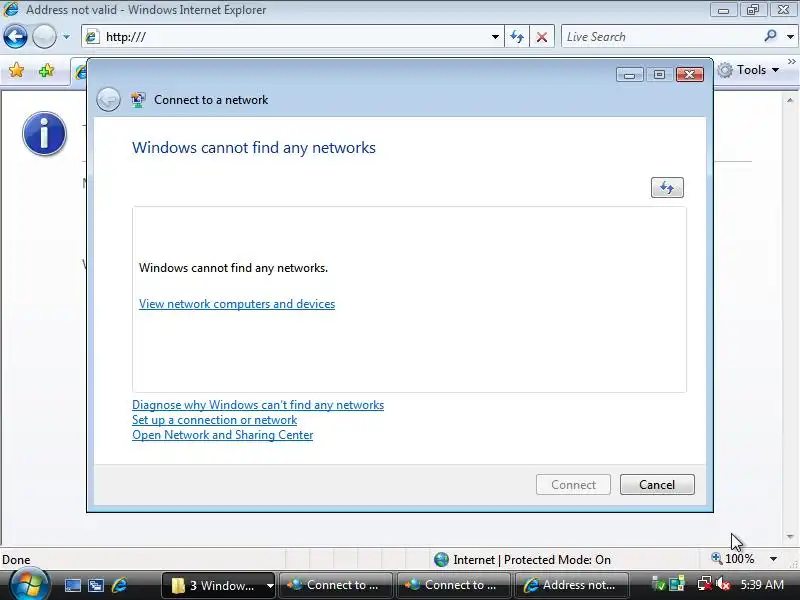
Task: Open the Tools menu in Internet Explorer
Action: (748, 70)
